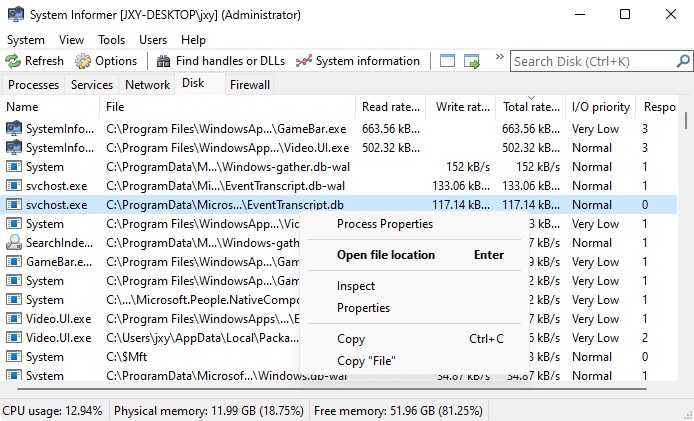Click the Find handles or DLLs binoculars icon

163,61
